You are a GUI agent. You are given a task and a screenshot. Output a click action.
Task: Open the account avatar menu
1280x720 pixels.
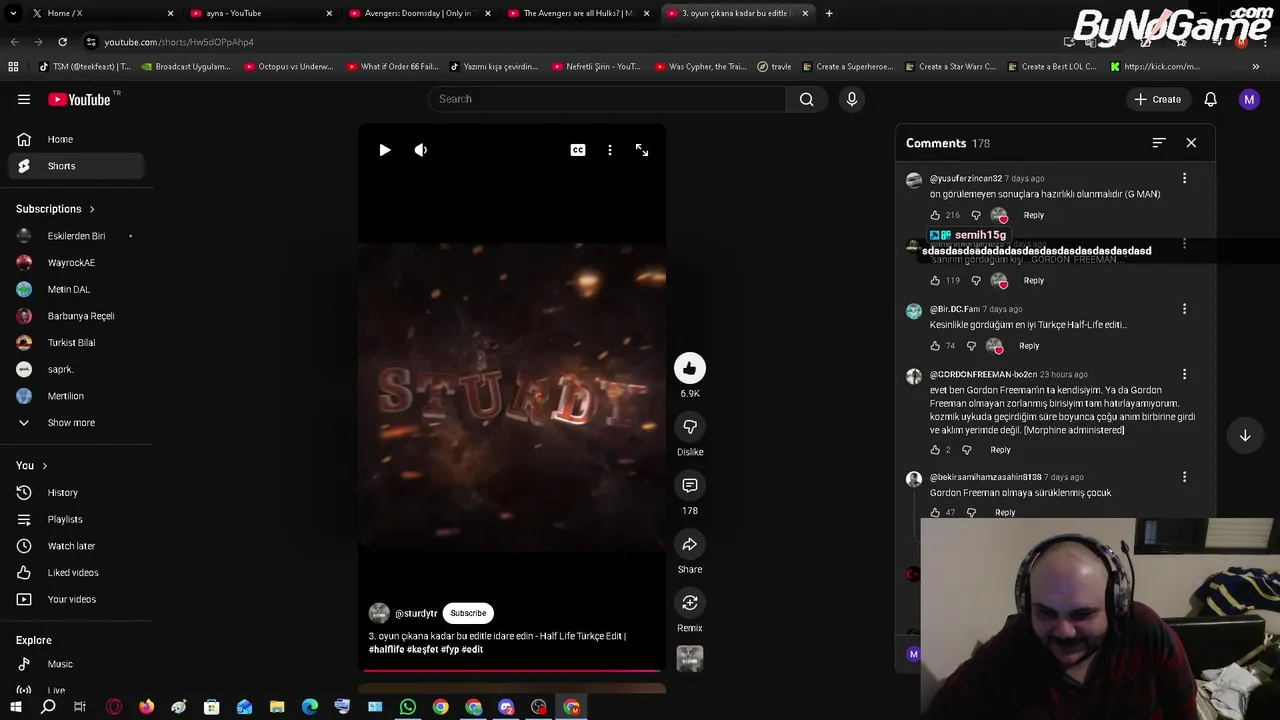tap(1249, 99)
